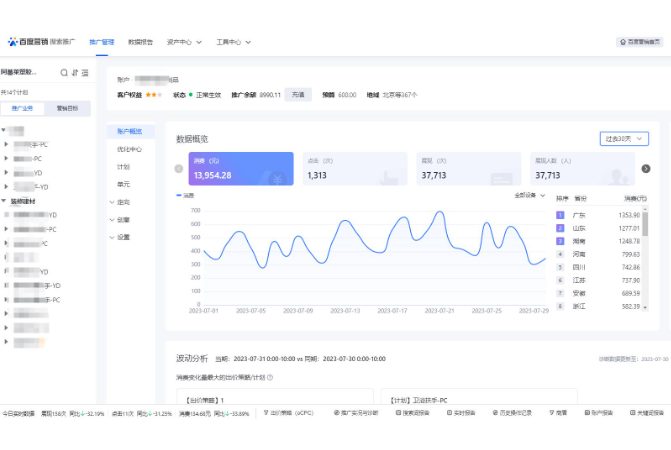The height and width of the screenshot is (450, 671).
Task: Select the 展现人数 (人) 37,713 metric card
Action: [582, 169]
